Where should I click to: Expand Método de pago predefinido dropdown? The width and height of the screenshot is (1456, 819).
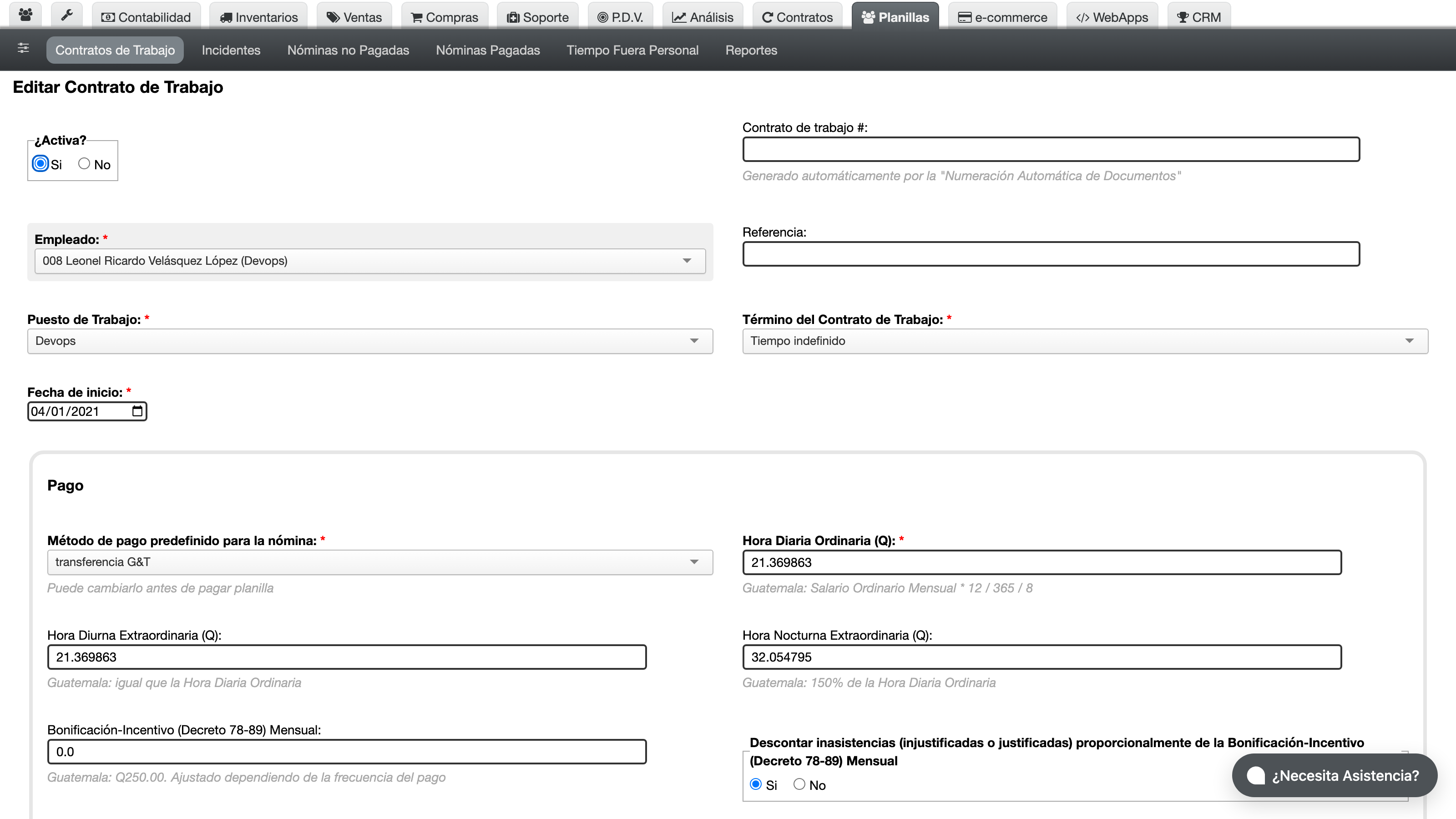click(x=380, y=562)
